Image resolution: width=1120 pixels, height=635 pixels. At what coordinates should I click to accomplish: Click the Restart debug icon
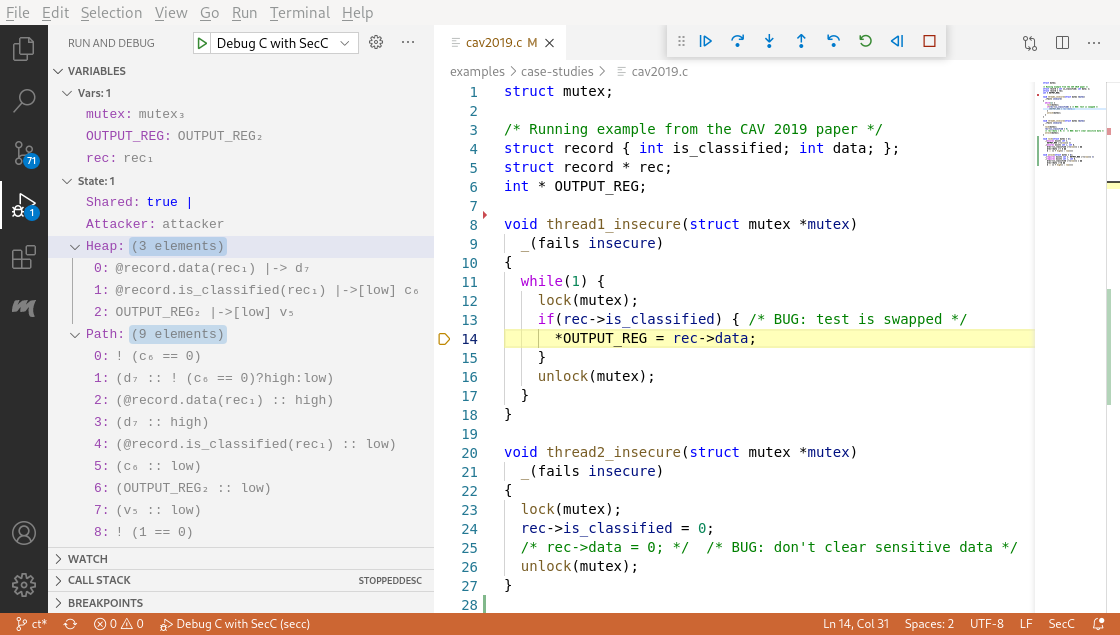865,42
